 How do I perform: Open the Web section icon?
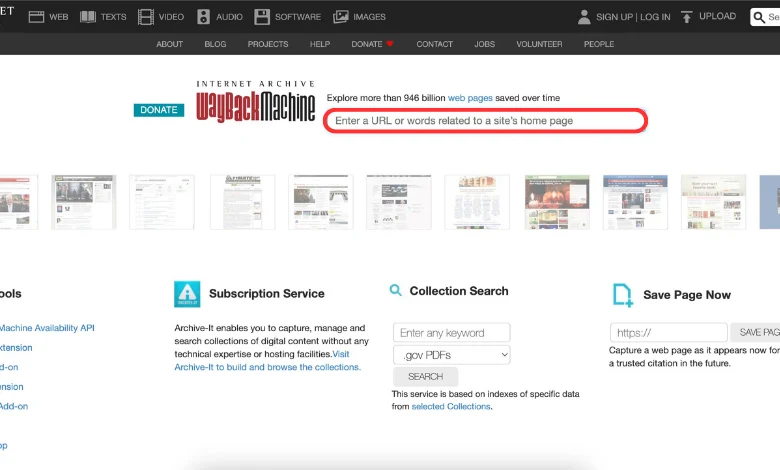pos(36,17)
